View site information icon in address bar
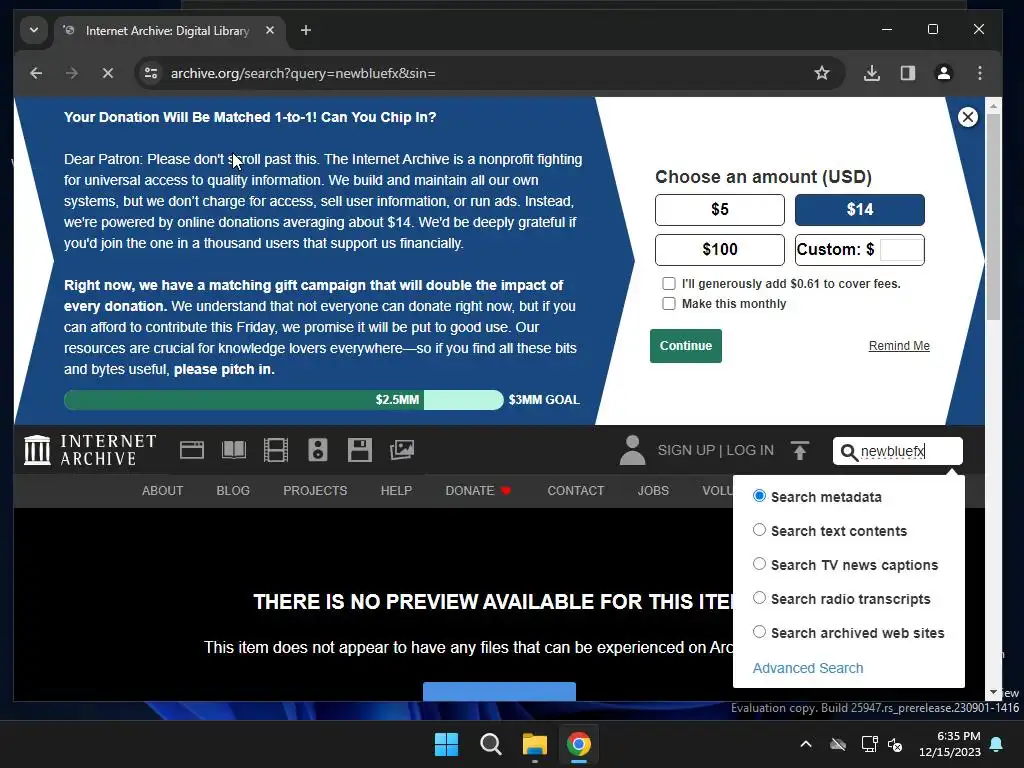This screenshot has width=1024, height=768. point(151,73)
